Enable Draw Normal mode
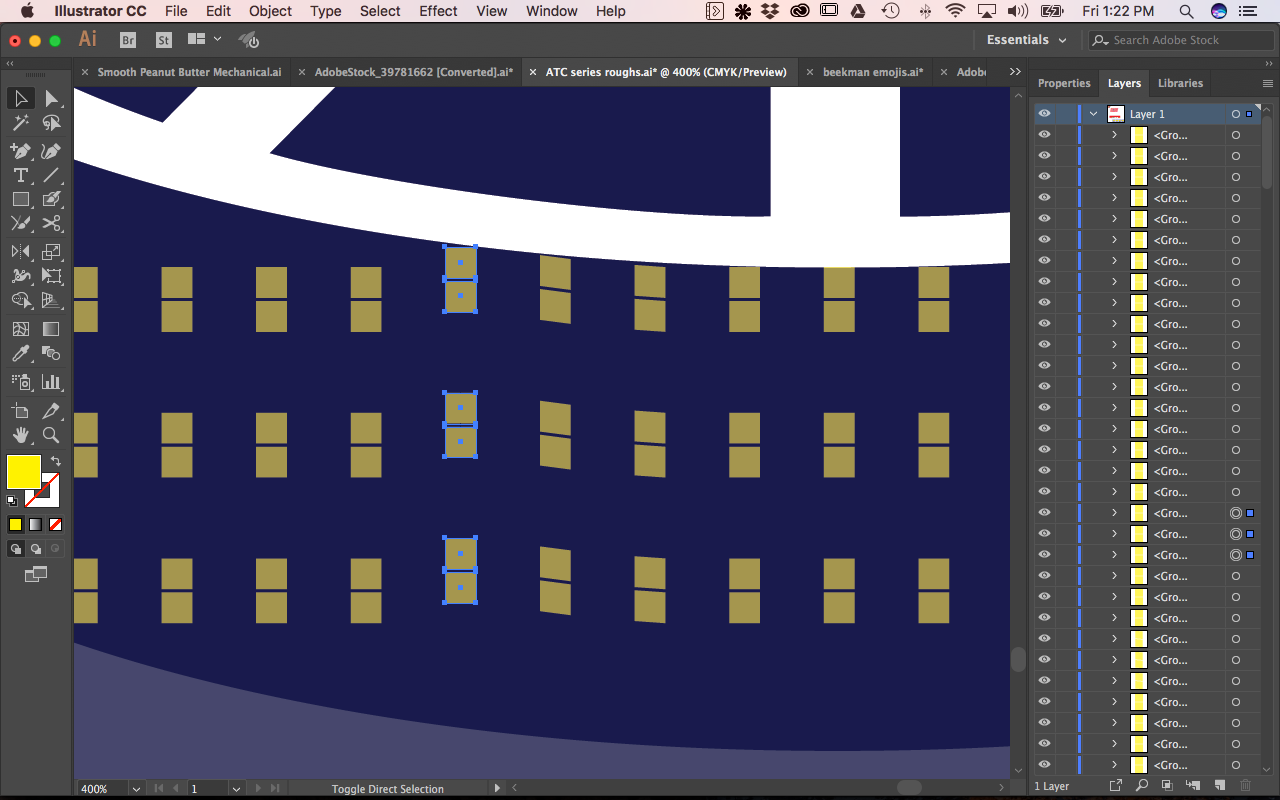 [15, 549]
